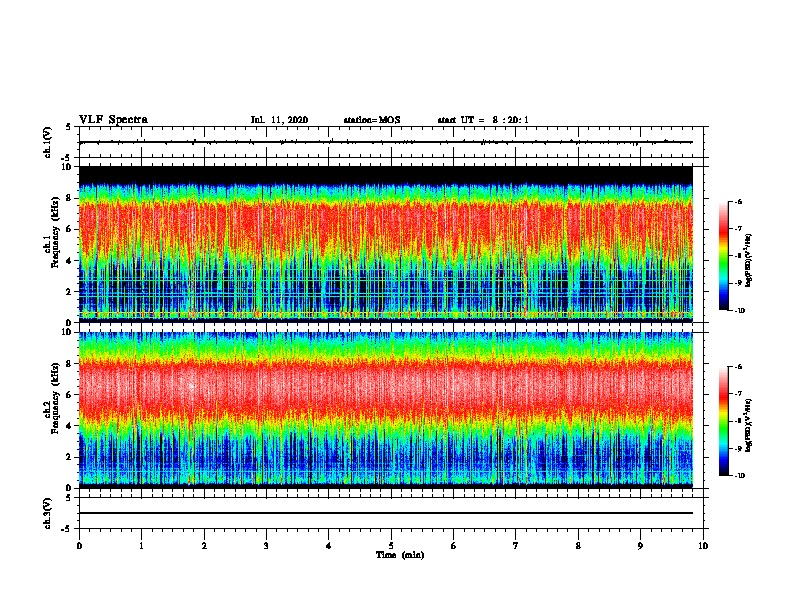Screen dimensions: 792x612
Task: Click the "ch.1(V)" waveform axis label
Action: coord(47,142)
